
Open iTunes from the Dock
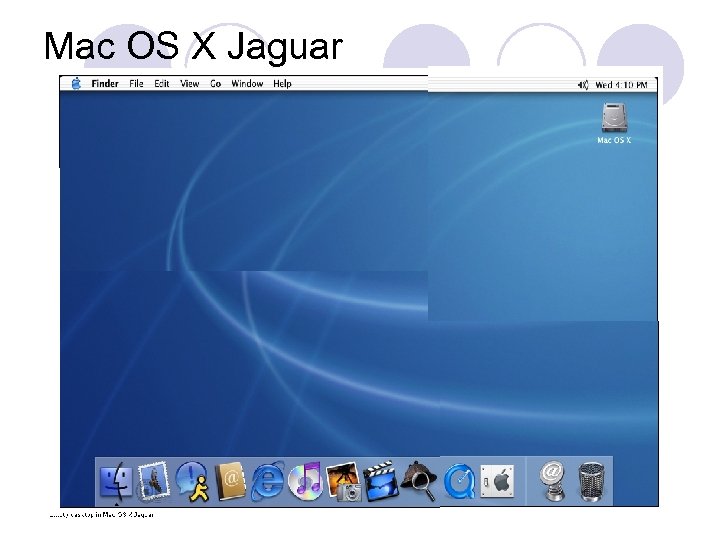pos(305,482)
